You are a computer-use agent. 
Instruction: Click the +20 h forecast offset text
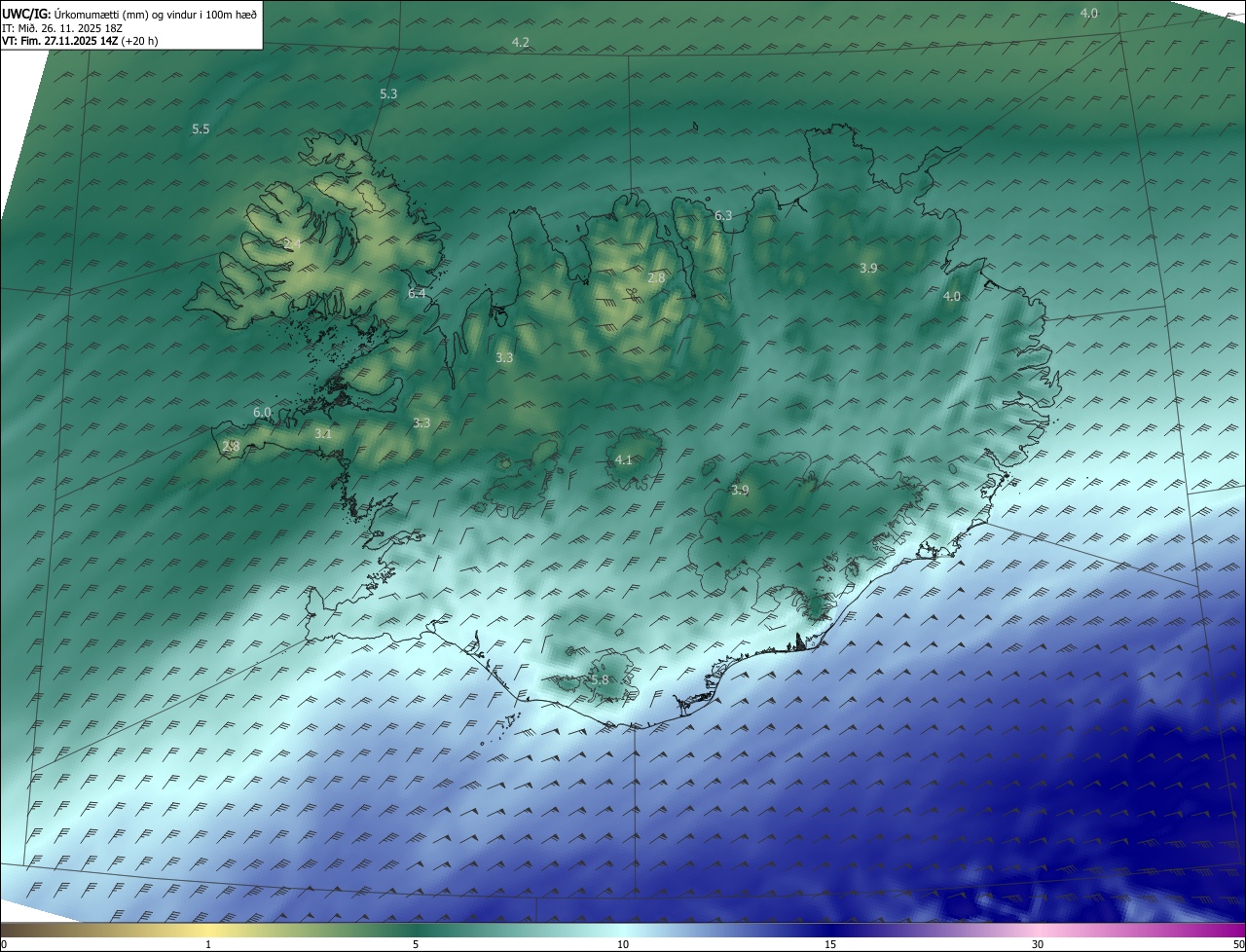(x=138, y=41)
